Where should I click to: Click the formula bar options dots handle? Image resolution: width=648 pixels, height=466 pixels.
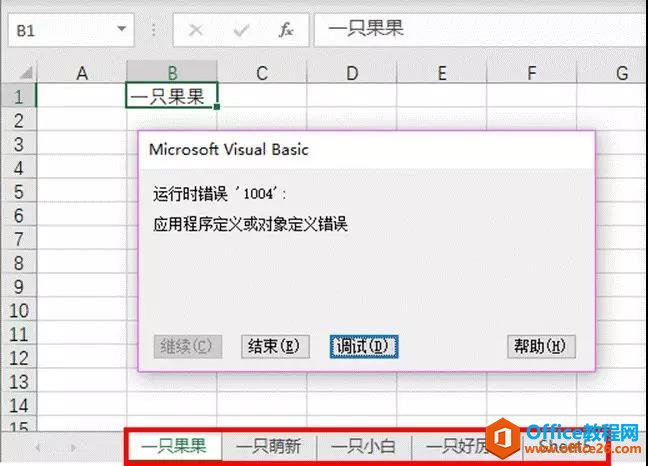point(154,30)
